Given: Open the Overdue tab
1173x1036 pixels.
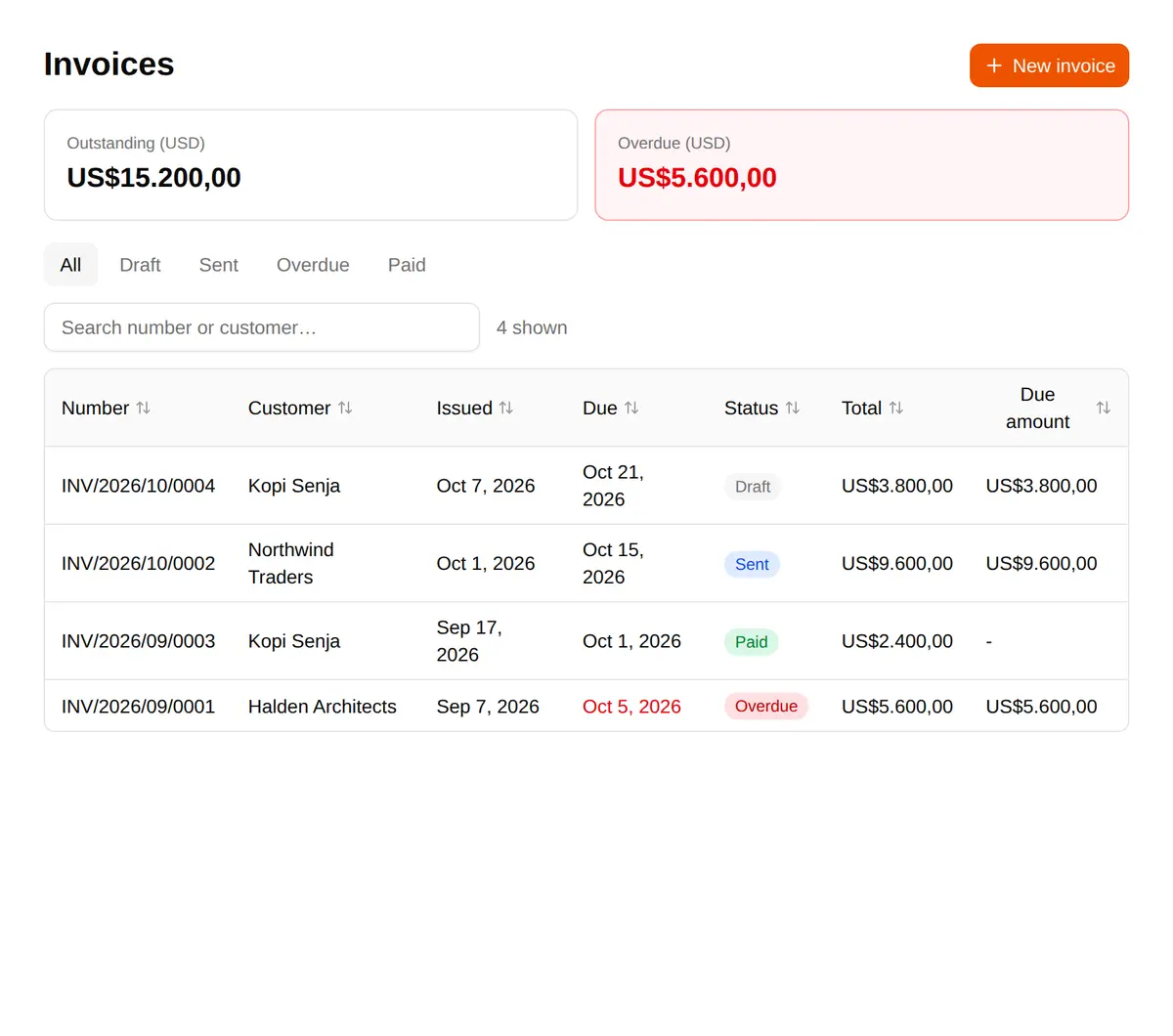Looking at the screenshot, I should click(313, 265).
